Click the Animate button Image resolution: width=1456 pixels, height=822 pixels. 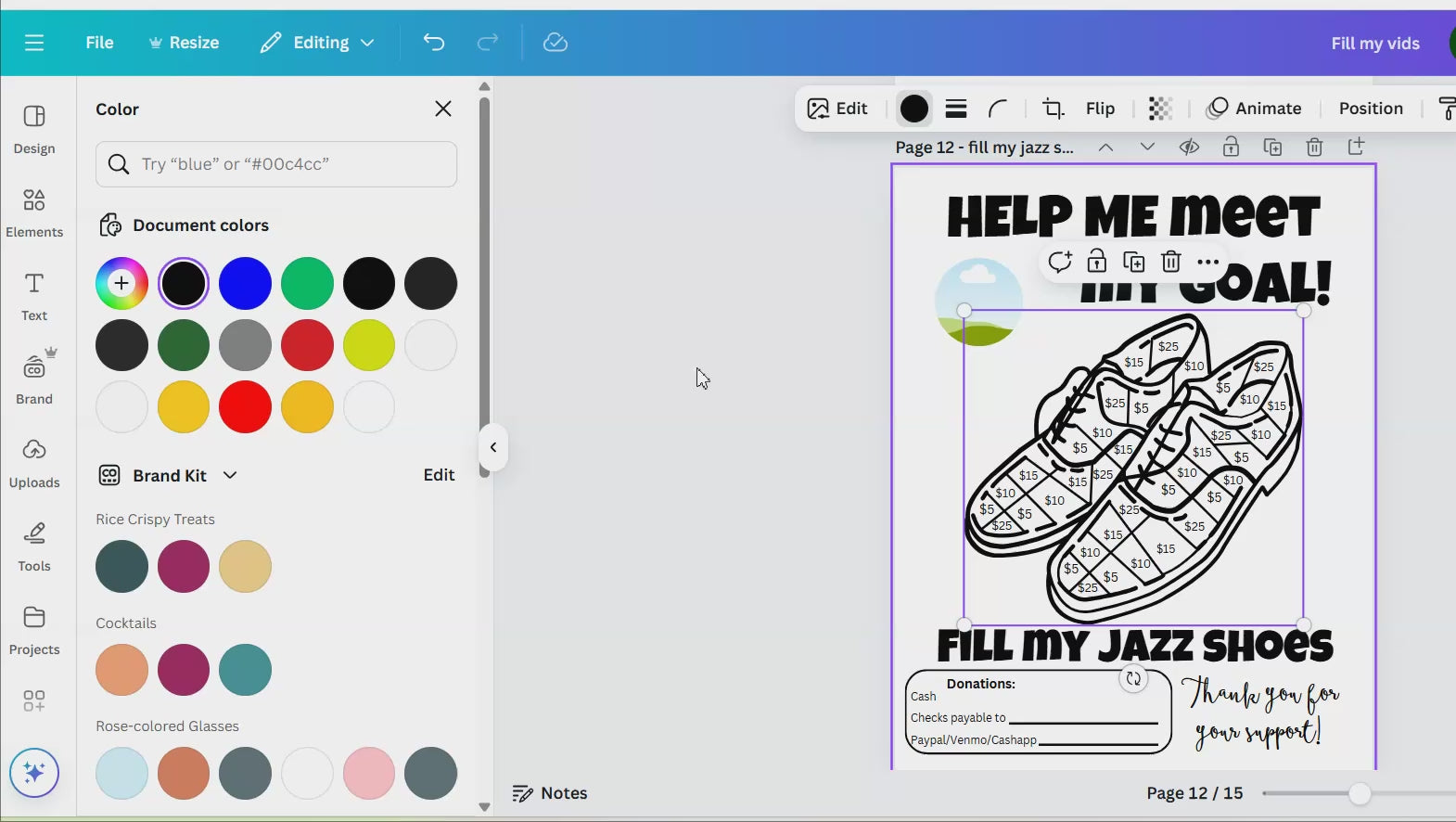1254,109
